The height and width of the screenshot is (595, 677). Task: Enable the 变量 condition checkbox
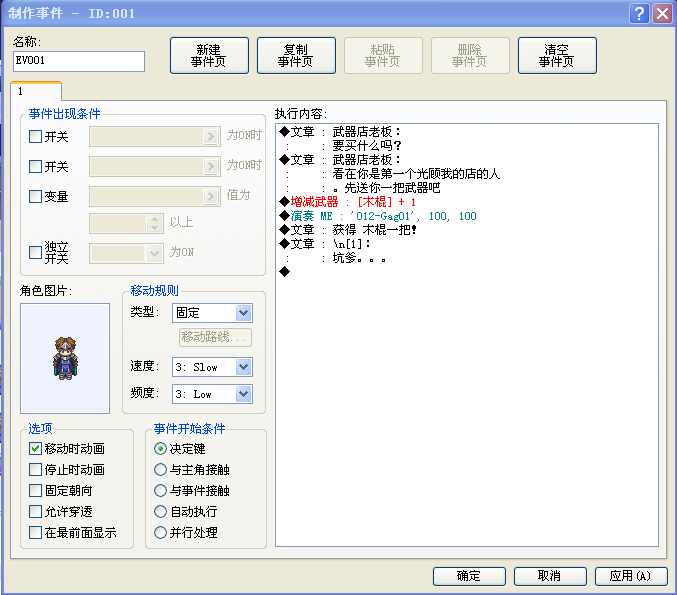tap(35, 196)
